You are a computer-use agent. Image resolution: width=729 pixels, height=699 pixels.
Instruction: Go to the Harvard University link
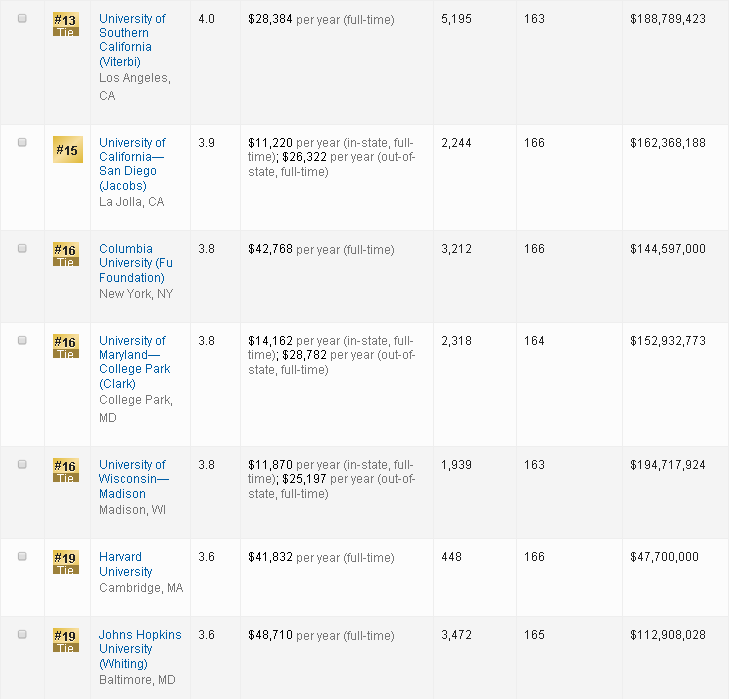(125, 564)
